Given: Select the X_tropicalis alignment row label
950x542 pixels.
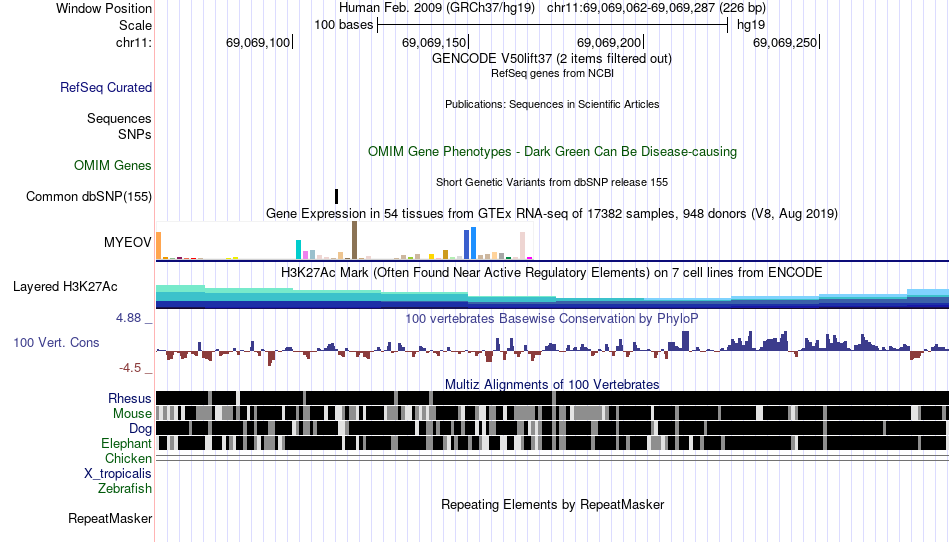Looking at the screenshot, I should [118, 474].
